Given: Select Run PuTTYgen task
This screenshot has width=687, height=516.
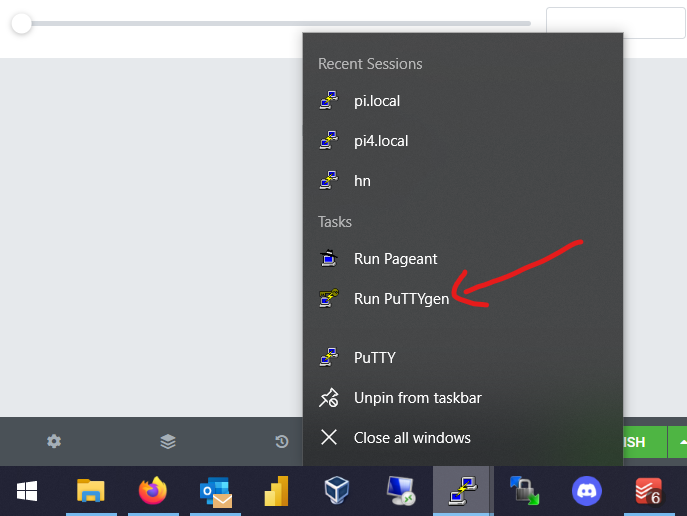Looking at the screenshot, I should [x=463, y=299].
